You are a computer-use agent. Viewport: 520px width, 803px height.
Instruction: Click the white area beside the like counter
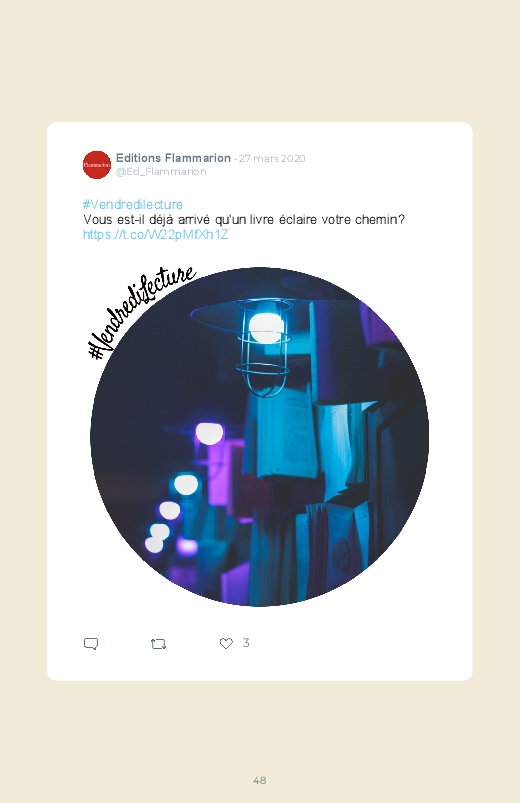[353, 643]
